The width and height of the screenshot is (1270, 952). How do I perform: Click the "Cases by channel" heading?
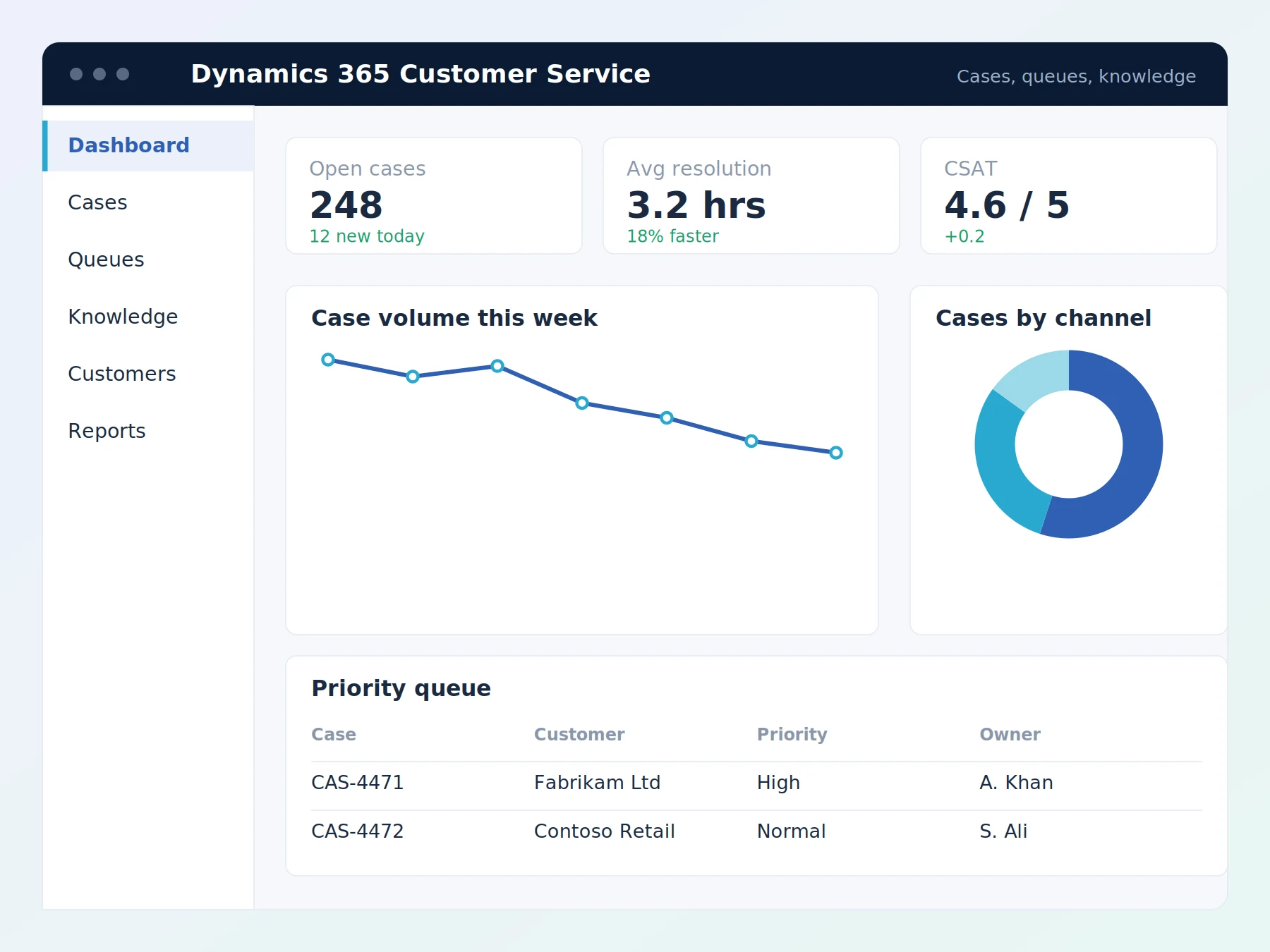(x=1044, y=318)
